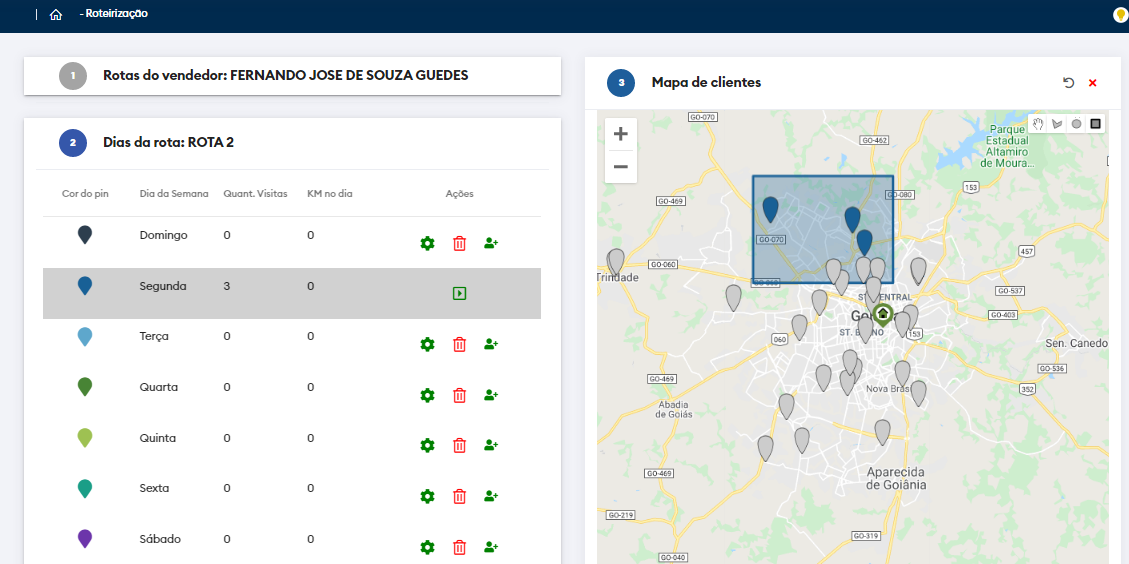Zoom in on the map
The height and width of the screenshot is (564, 1129).
tap(621, 134)
